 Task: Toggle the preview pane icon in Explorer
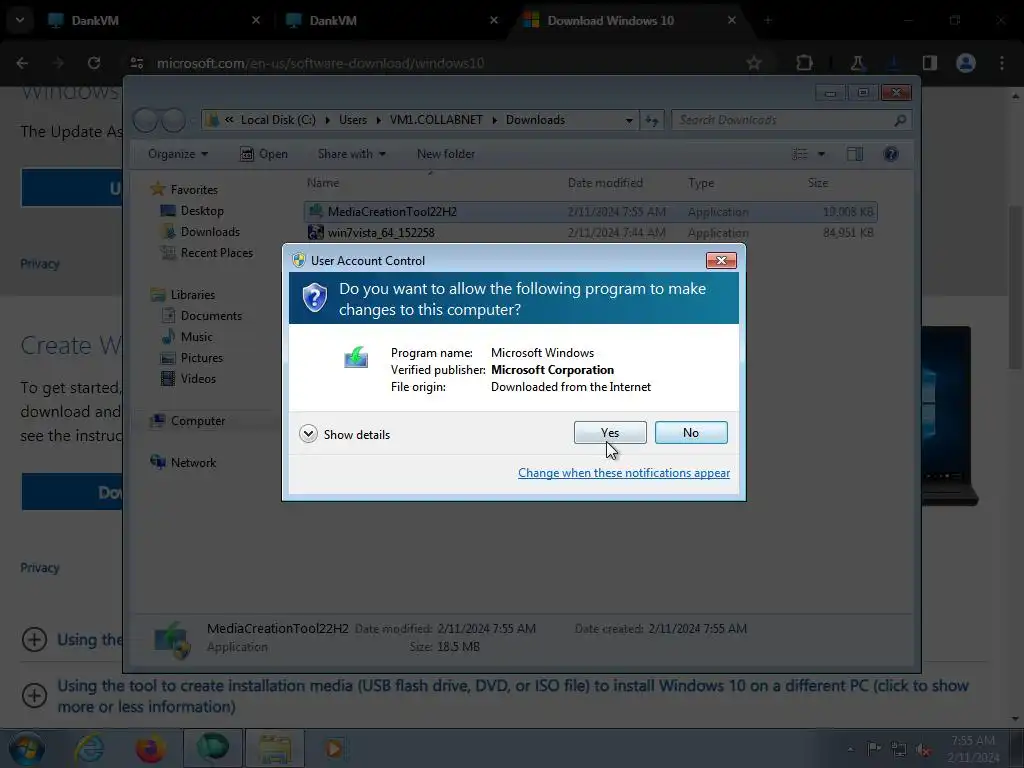coord(855,154)
